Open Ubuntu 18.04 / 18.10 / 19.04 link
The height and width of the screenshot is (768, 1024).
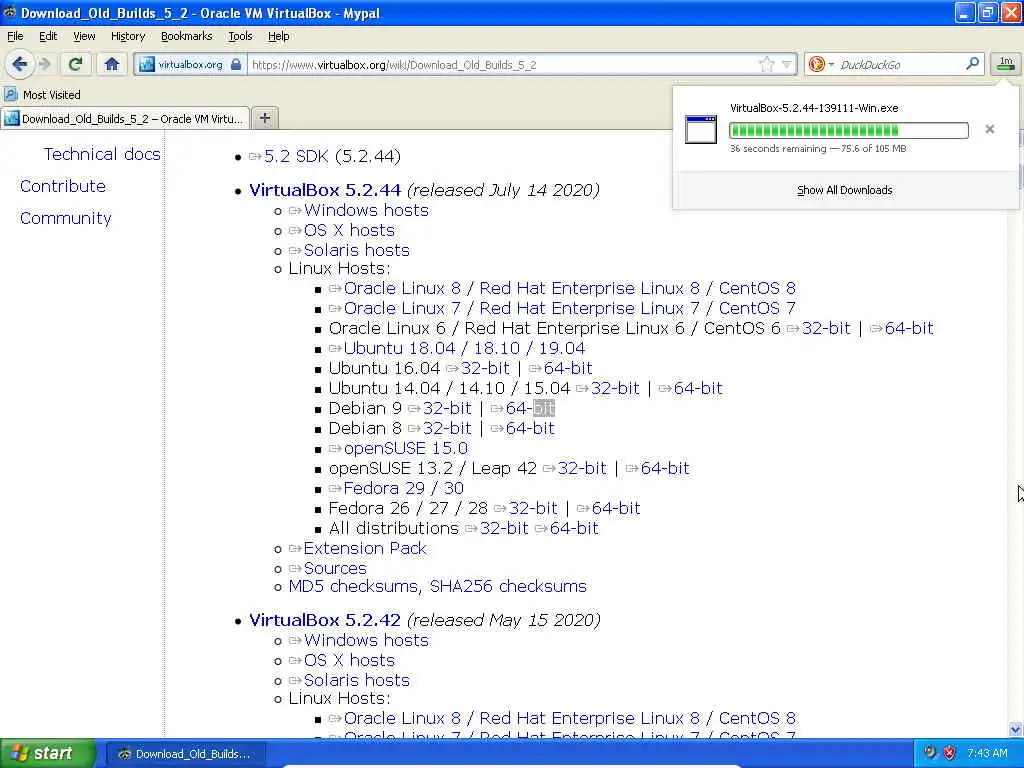pos(464,348)
